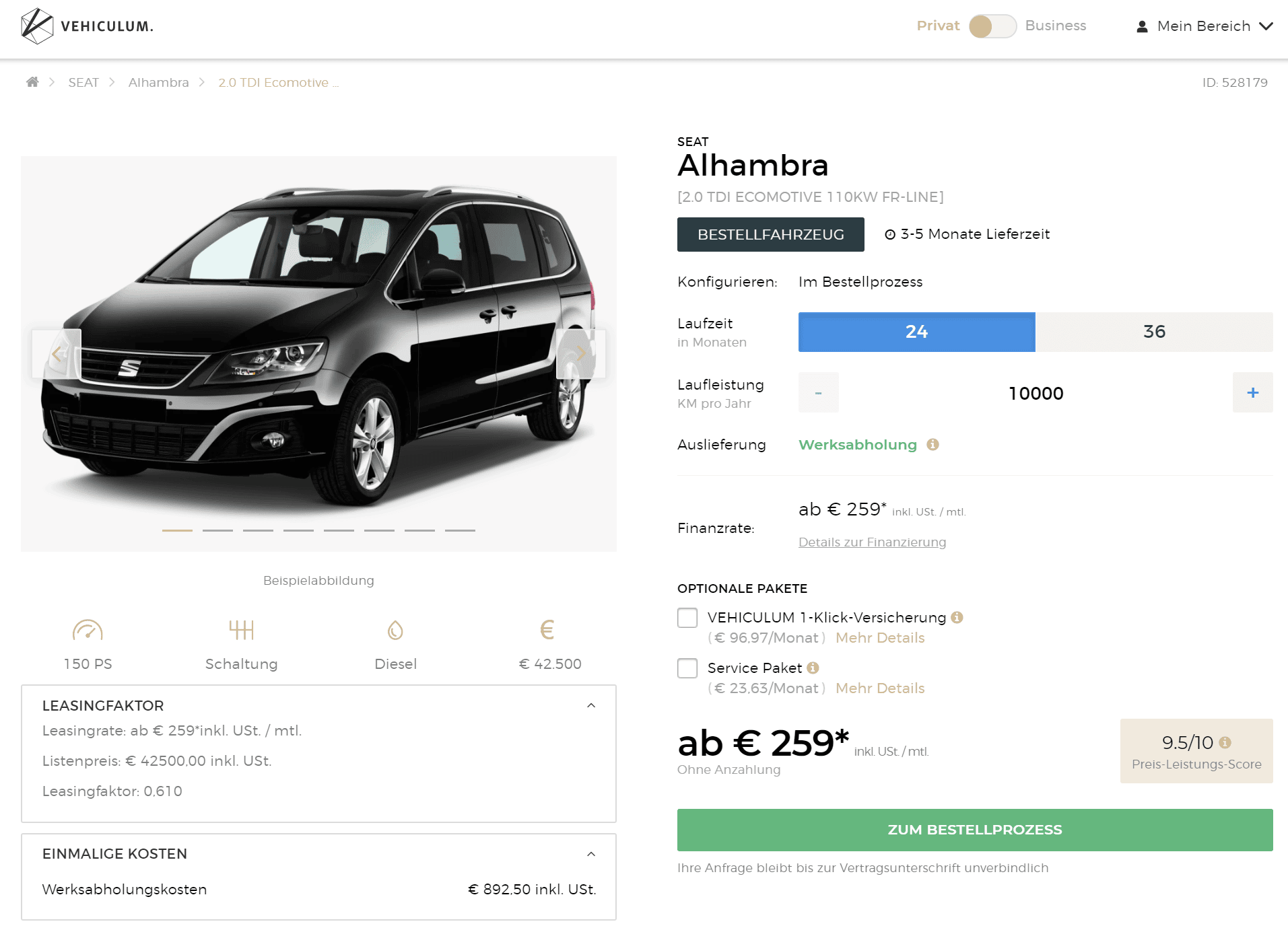Viewport: 1288px width, 930px height.
Task: Select the 36 months Laufzeit option
Action: point(1154,332)
